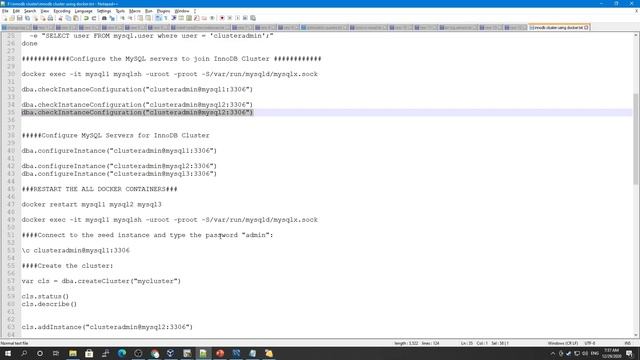Play back the recorded macro
Image resolution: width=640 pixels, height=360 pixels.
click(238, 18)
